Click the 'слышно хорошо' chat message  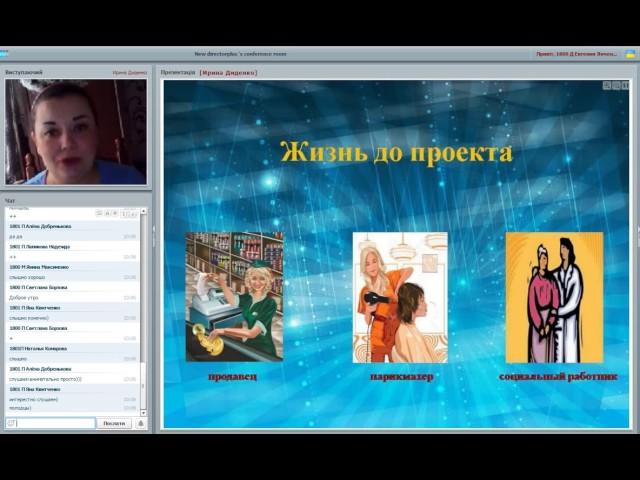[27, 277]
